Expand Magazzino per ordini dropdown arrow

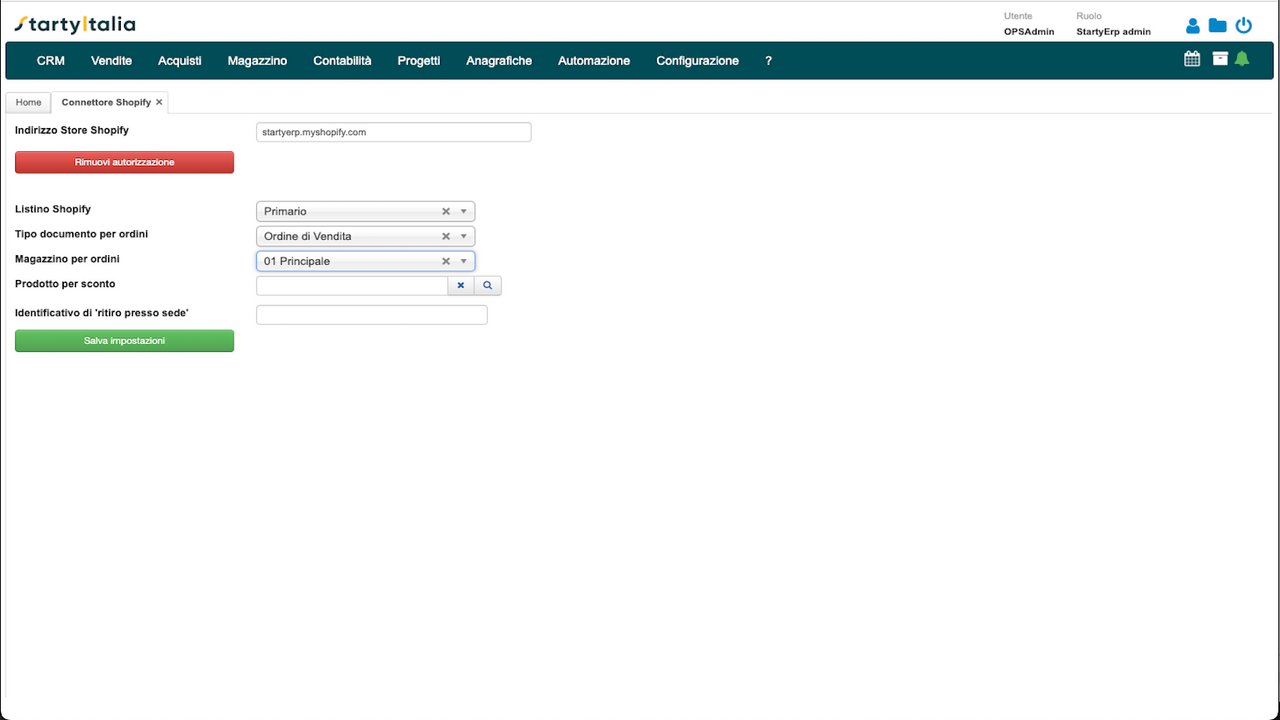coord(464,261)
